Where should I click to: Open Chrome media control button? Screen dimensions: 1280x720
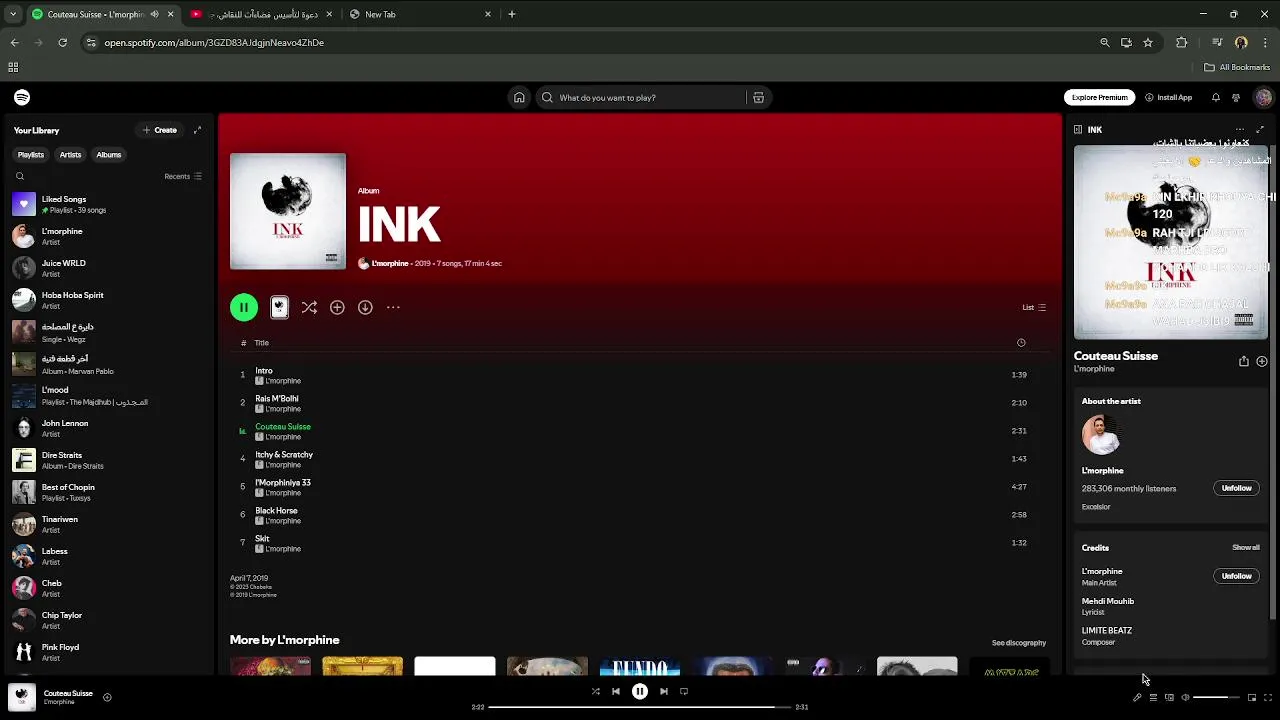coord(1217,42)
